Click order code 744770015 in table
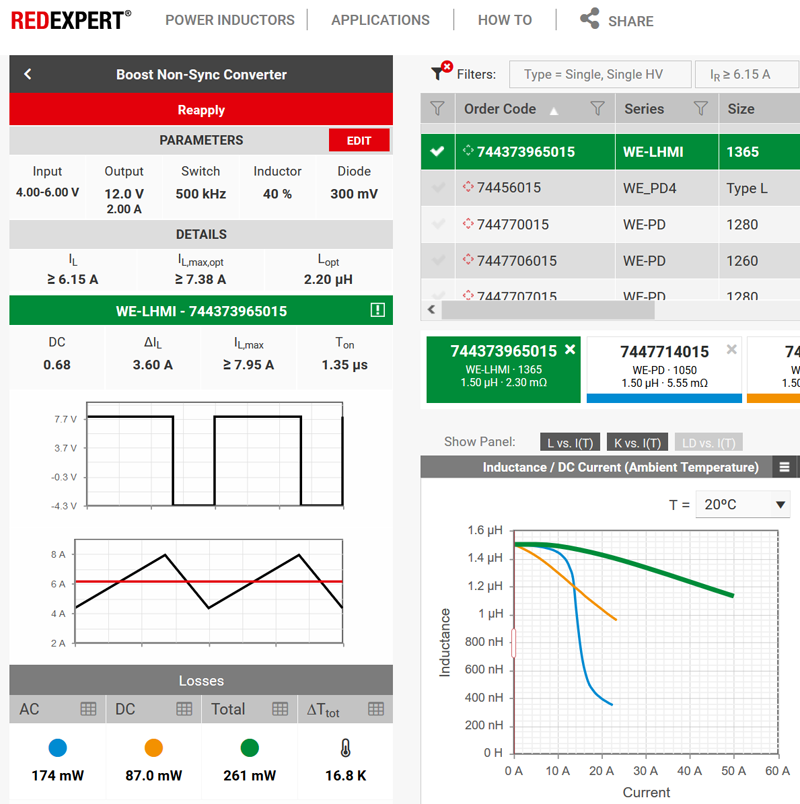The width and height of the screenshot is (800, 804). pos(513,225)
